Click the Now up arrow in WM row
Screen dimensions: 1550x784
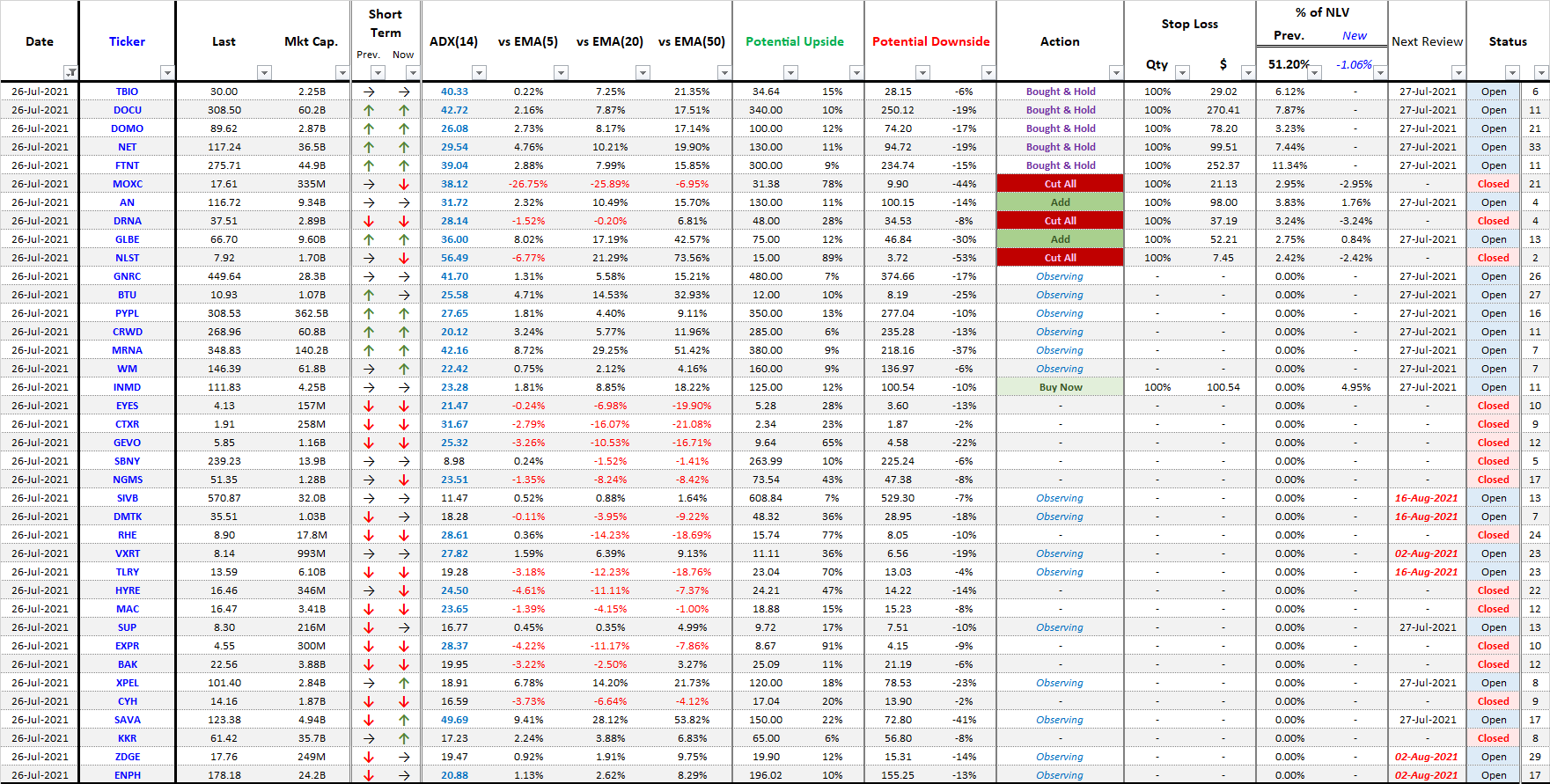tap(404, 369)
